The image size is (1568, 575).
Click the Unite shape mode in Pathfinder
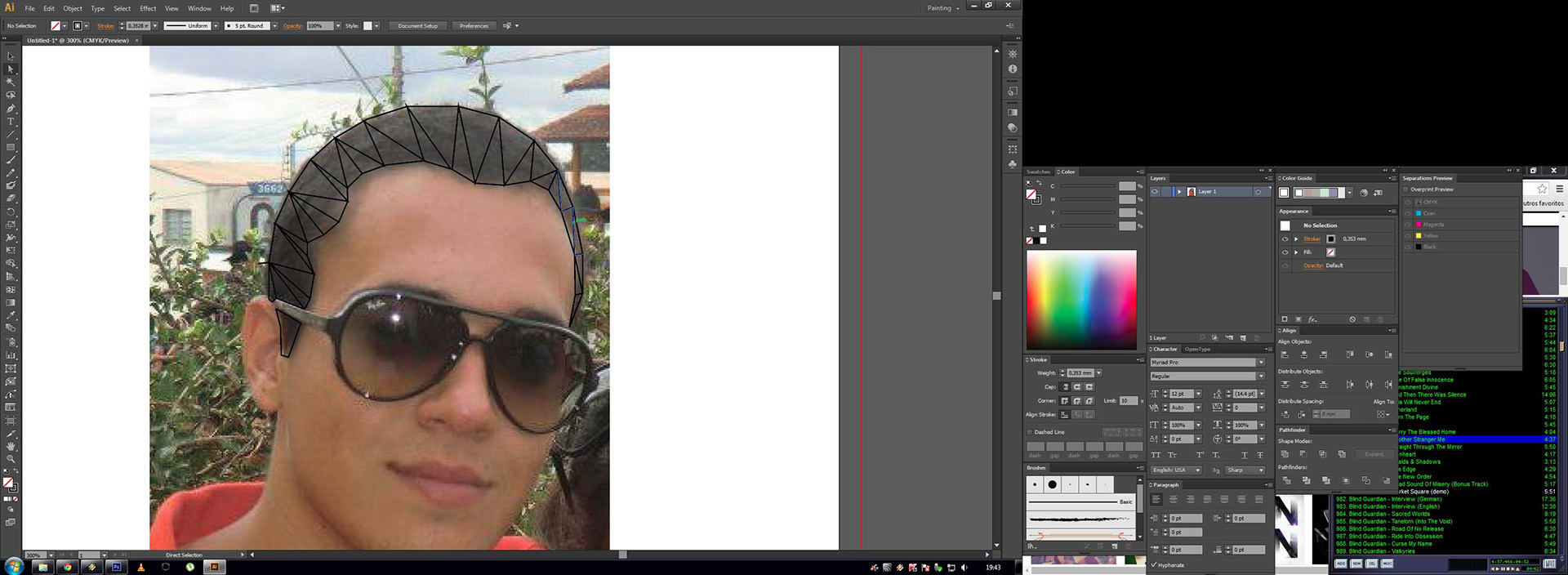tap(1285, 454)
